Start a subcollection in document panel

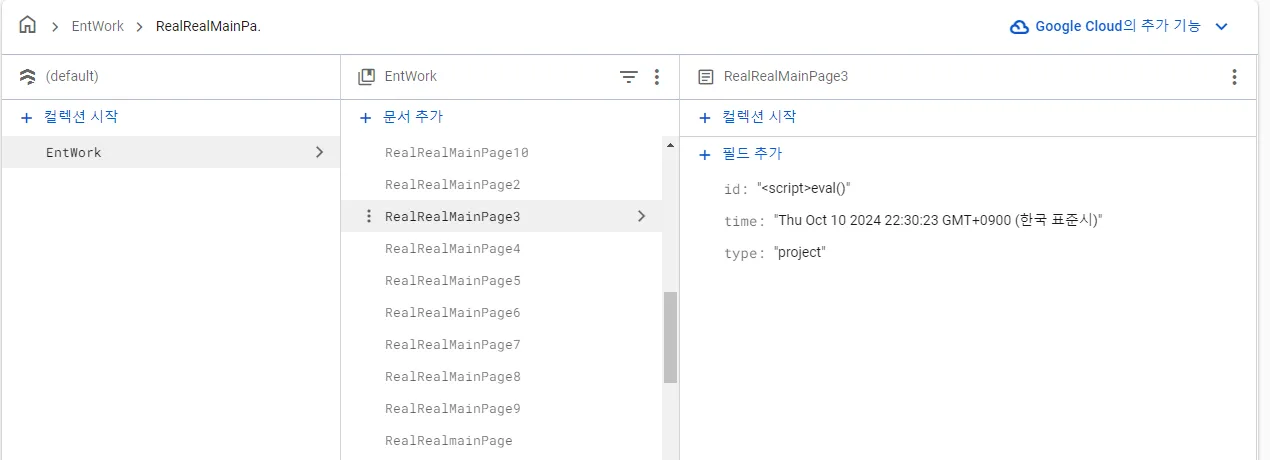point(747,117)
